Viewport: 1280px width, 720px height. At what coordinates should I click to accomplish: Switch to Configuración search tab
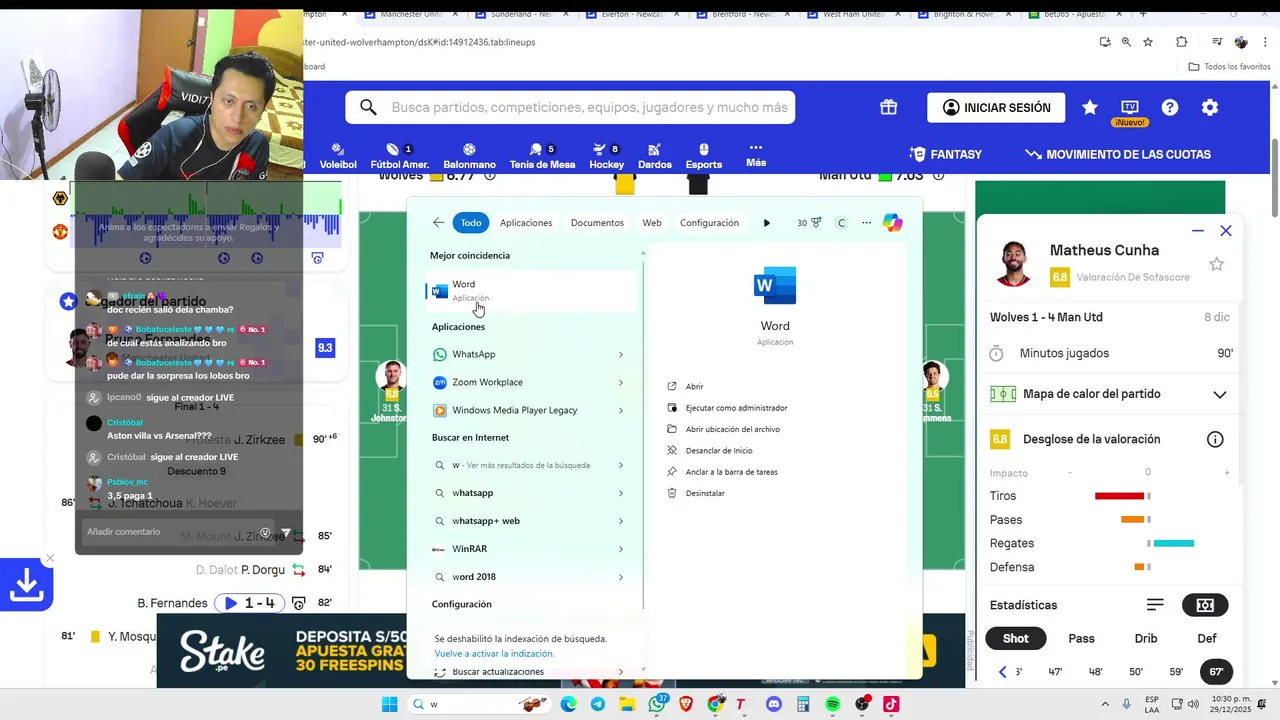pos(709,223)
